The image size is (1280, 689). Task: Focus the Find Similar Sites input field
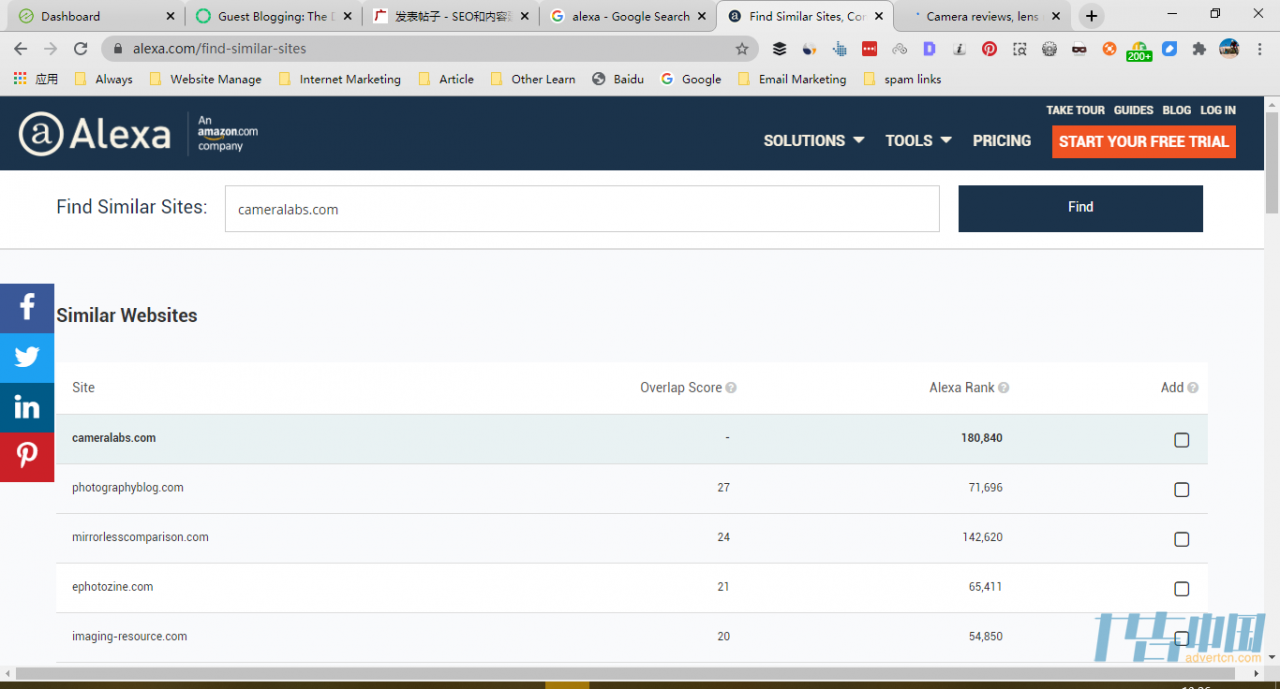[582, 209]
